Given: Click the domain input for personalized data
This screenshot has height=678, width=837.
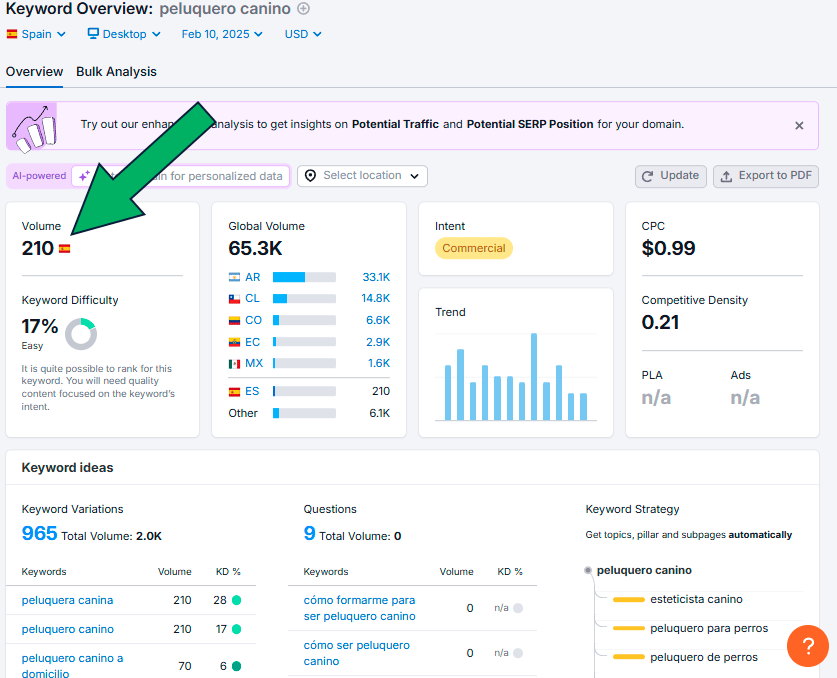Looking at the screenshot, I should pos(215,176).
